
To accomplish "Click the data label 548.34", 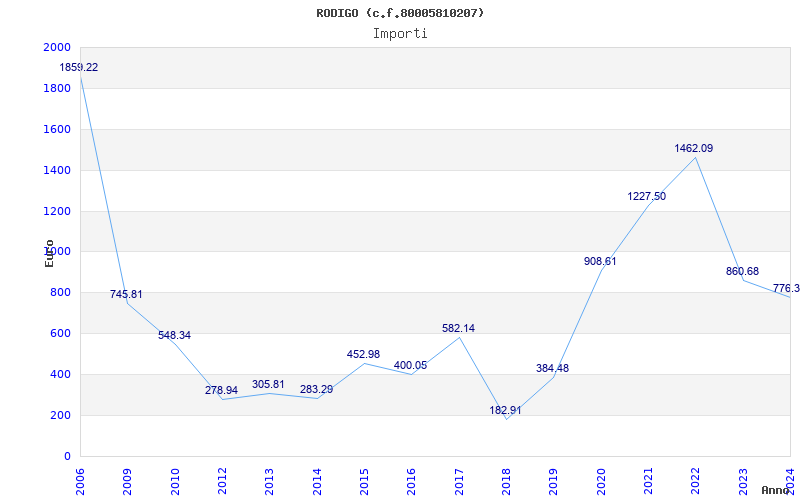I will pyautogui.click(x=174, y=335).
